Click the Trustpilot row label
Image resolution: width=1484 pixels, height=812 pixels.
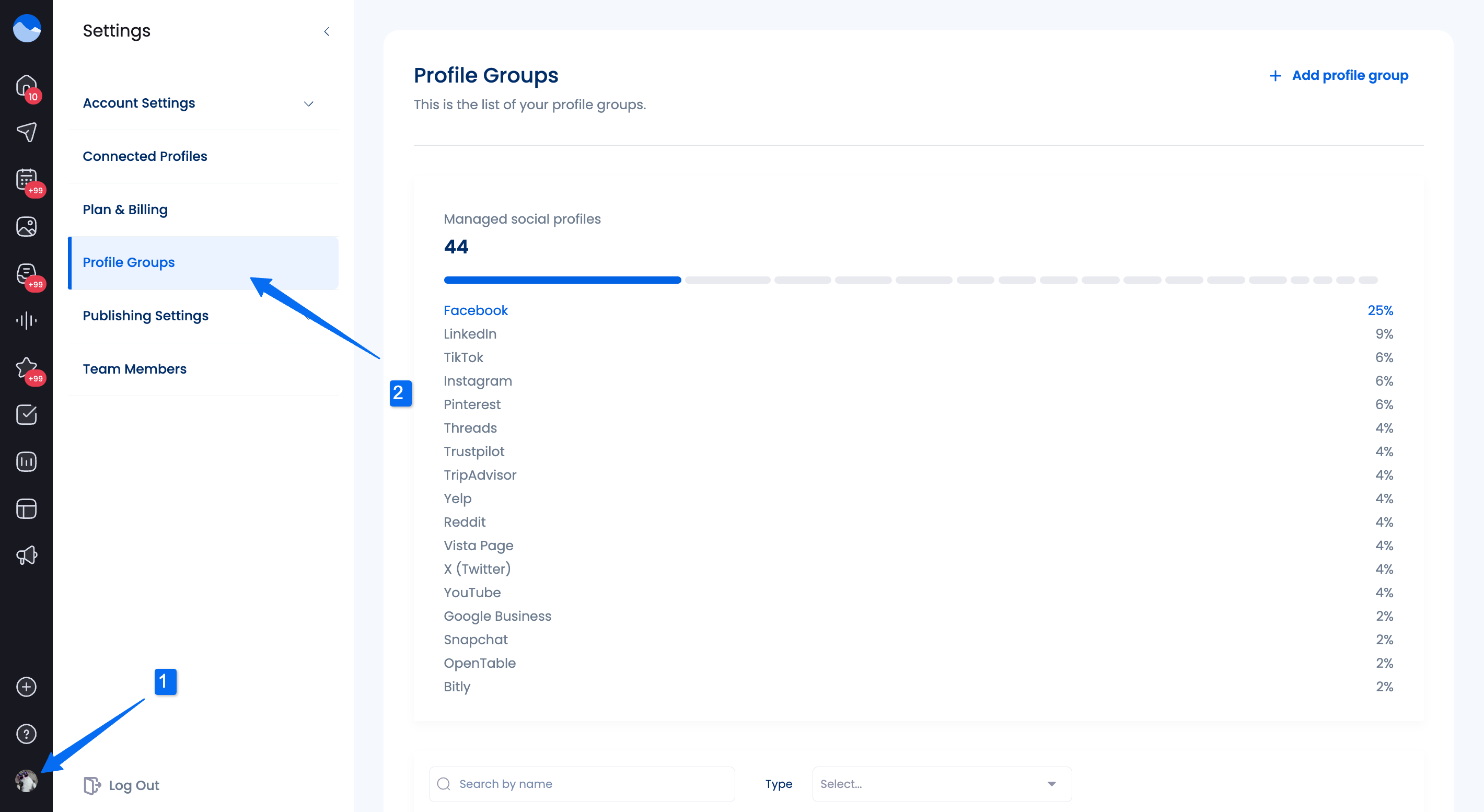[473, 451]
